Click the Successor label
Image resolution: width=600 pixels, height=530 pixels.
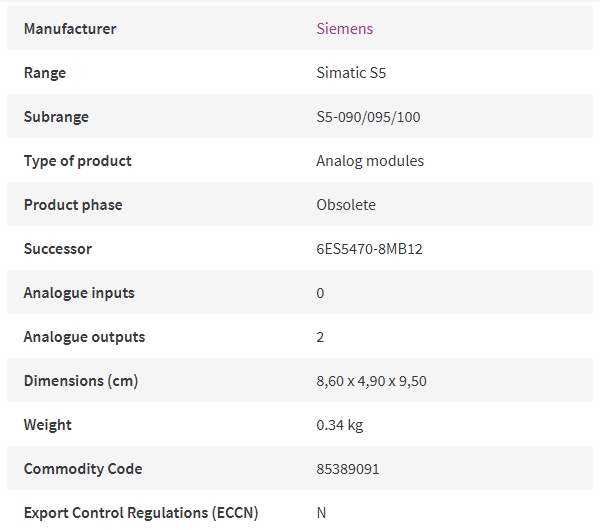tap(58, 249)
